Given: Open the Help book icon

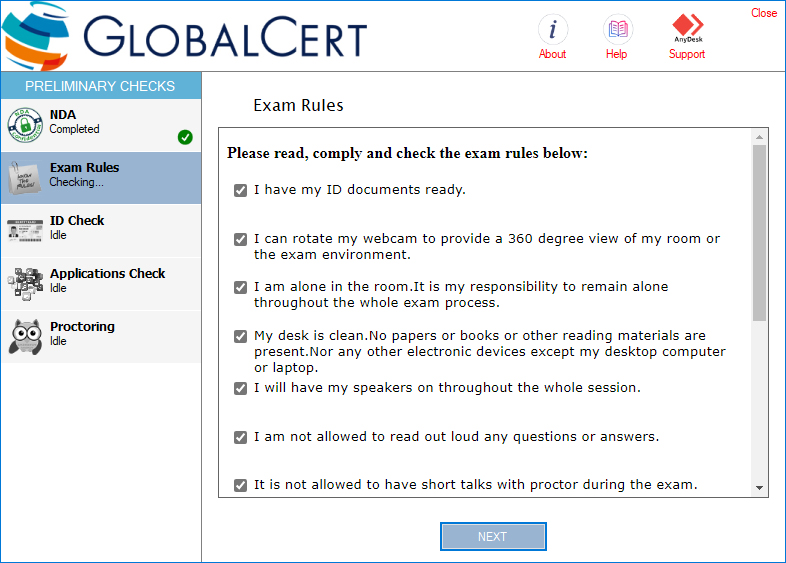Looking at the screenshot, I should coord(617,28).
